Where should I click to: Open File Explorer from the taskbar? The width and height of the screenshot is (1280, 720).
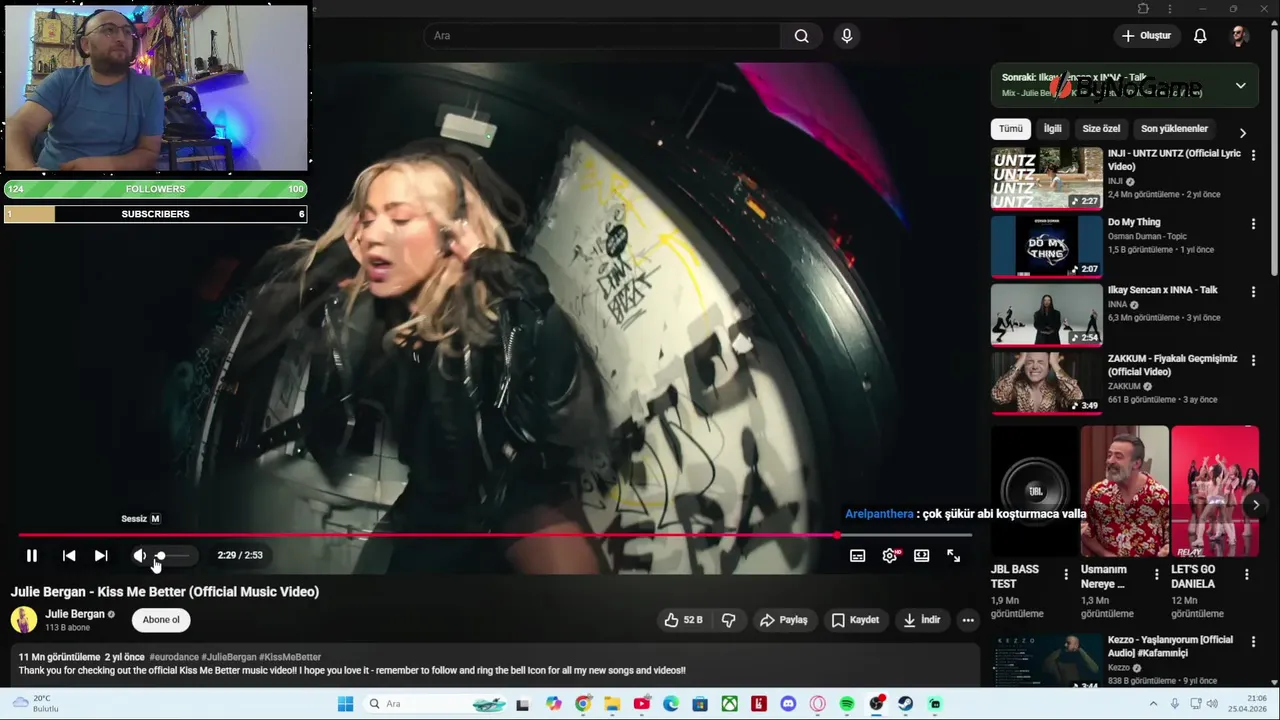[612, 704]
